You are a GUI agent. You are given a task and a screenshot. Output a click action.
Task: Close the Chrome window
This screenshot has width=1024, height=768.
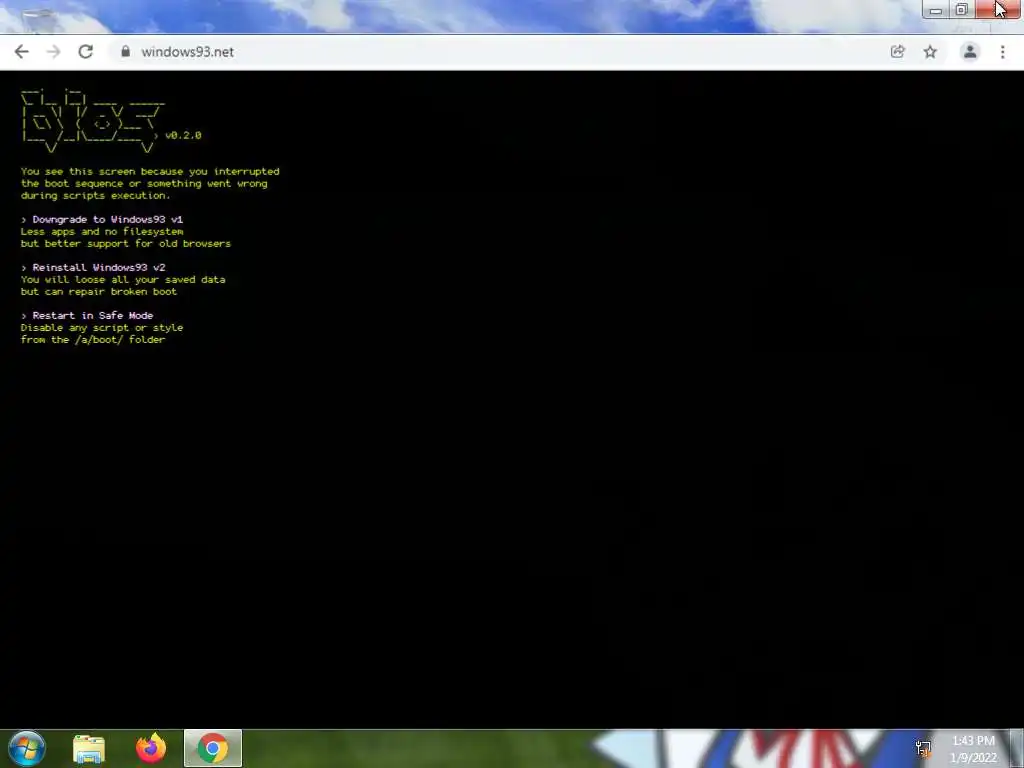point(998,9)
